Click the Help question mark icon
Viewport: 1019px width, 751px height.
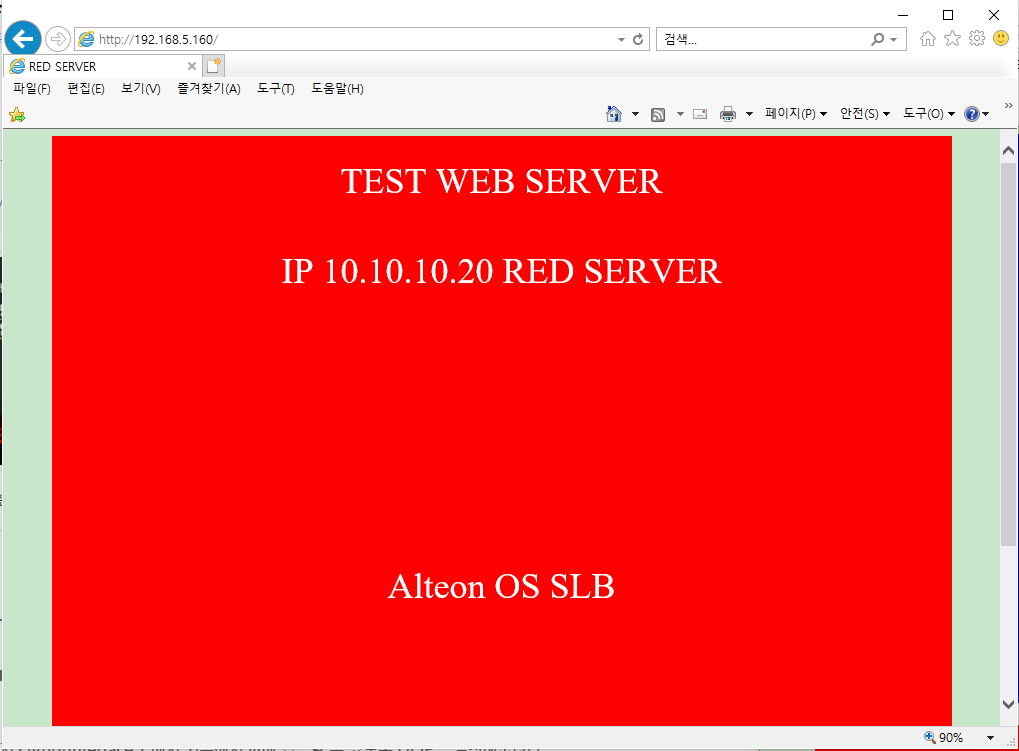(972, 114)
